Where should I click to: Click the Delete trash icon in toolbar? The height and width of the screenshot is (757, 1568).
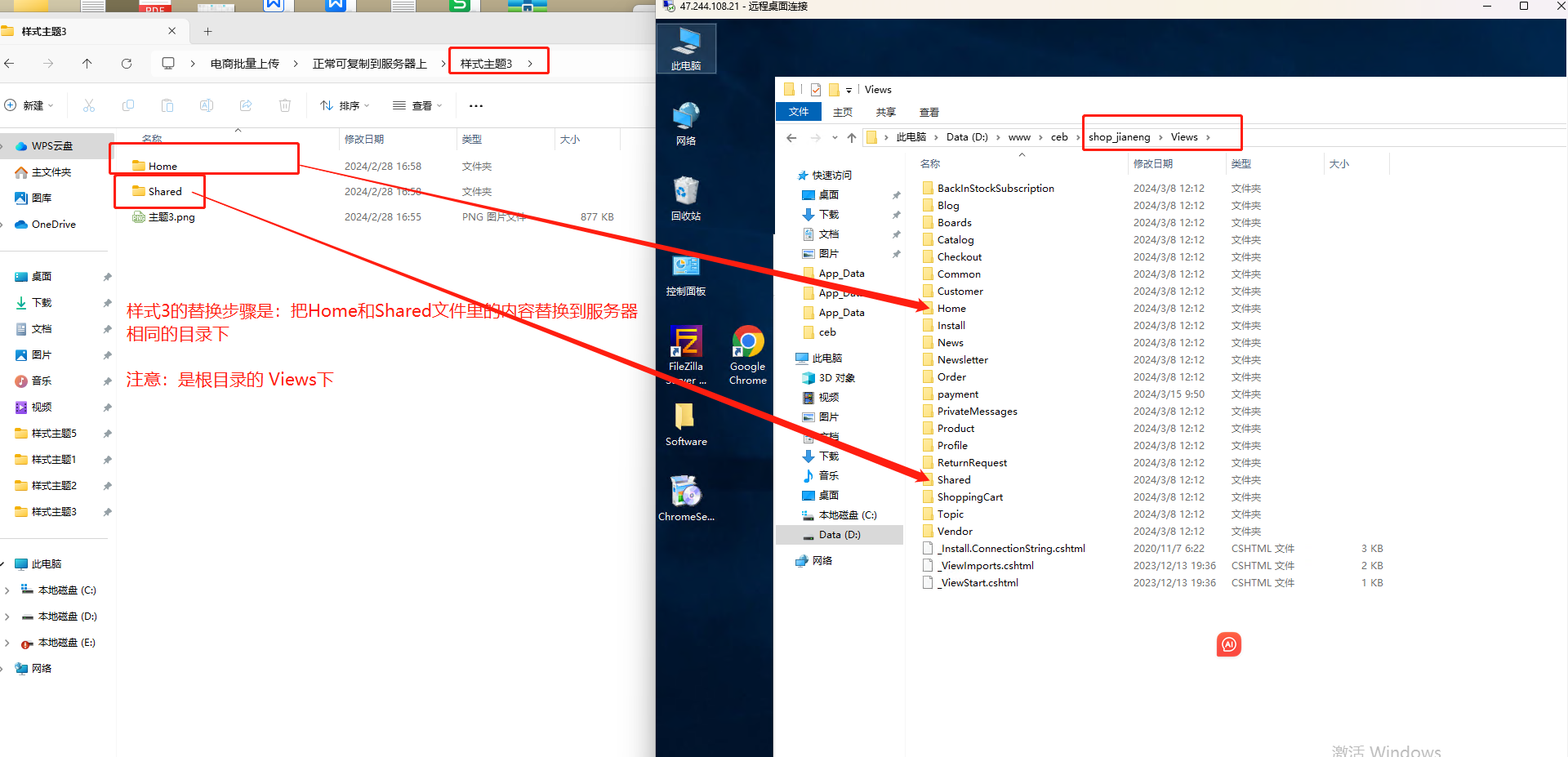285,105
